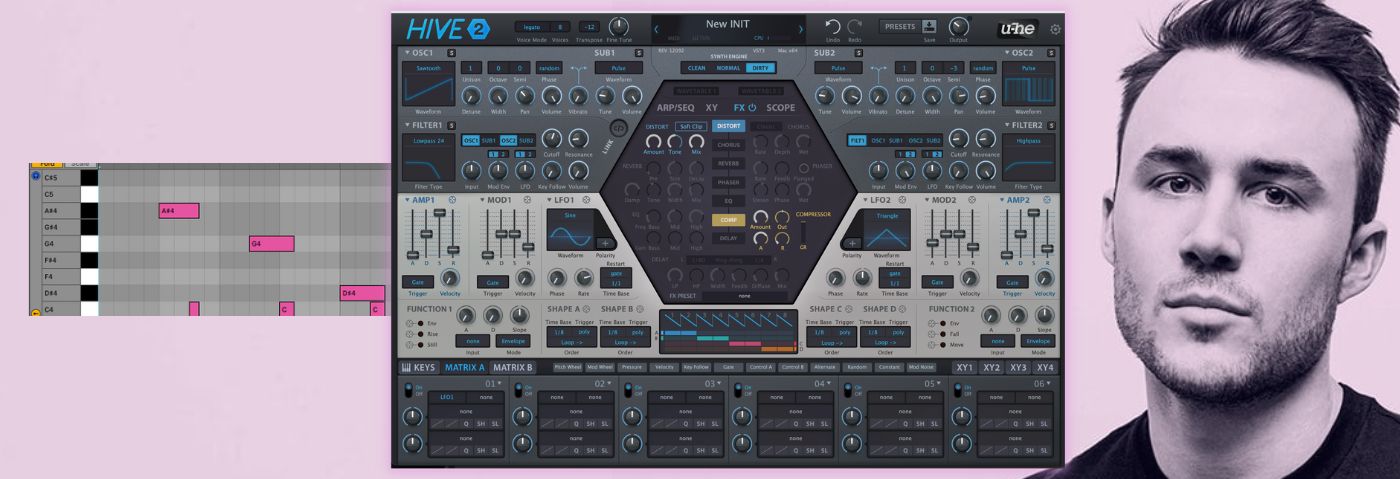Click the next preset arrow

pyautogui.click(x=801, y=29)
